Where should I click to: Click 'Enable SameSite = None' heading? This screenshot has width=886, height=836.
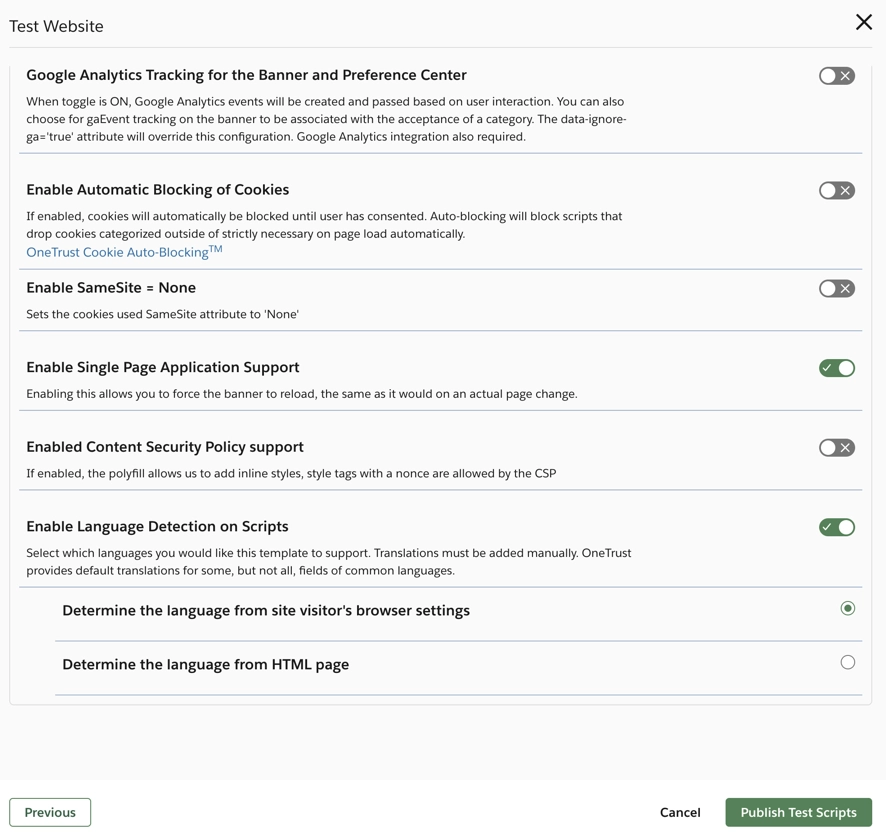pyautogui.click(x=111, y=288)
